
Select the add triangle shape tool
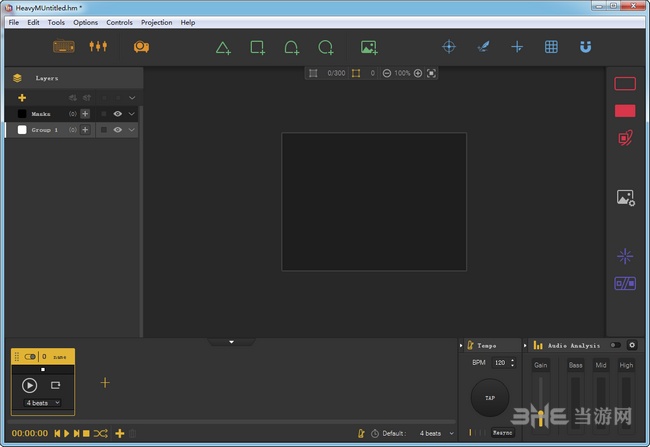click(x=223, y=47)
